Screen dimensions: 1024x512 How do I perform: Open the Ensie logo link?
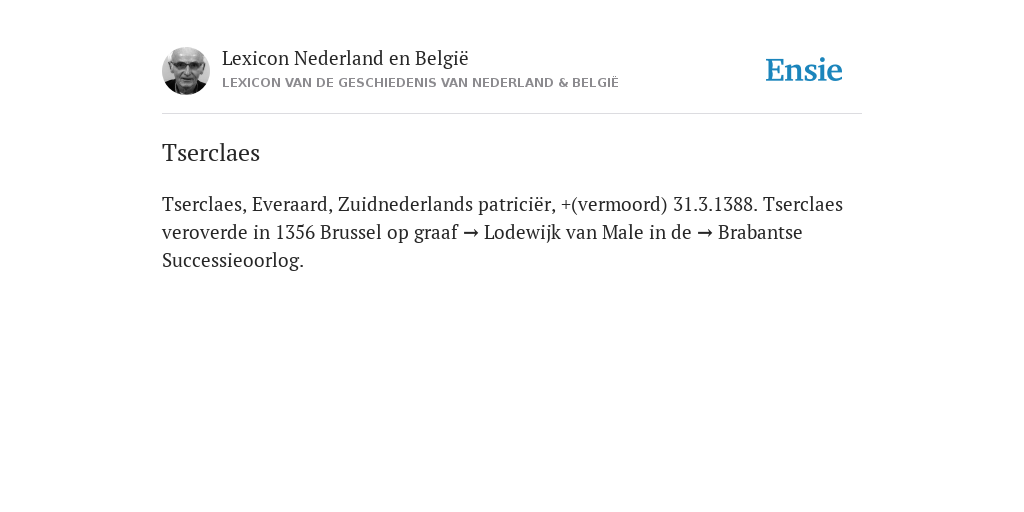pos(804,71)
